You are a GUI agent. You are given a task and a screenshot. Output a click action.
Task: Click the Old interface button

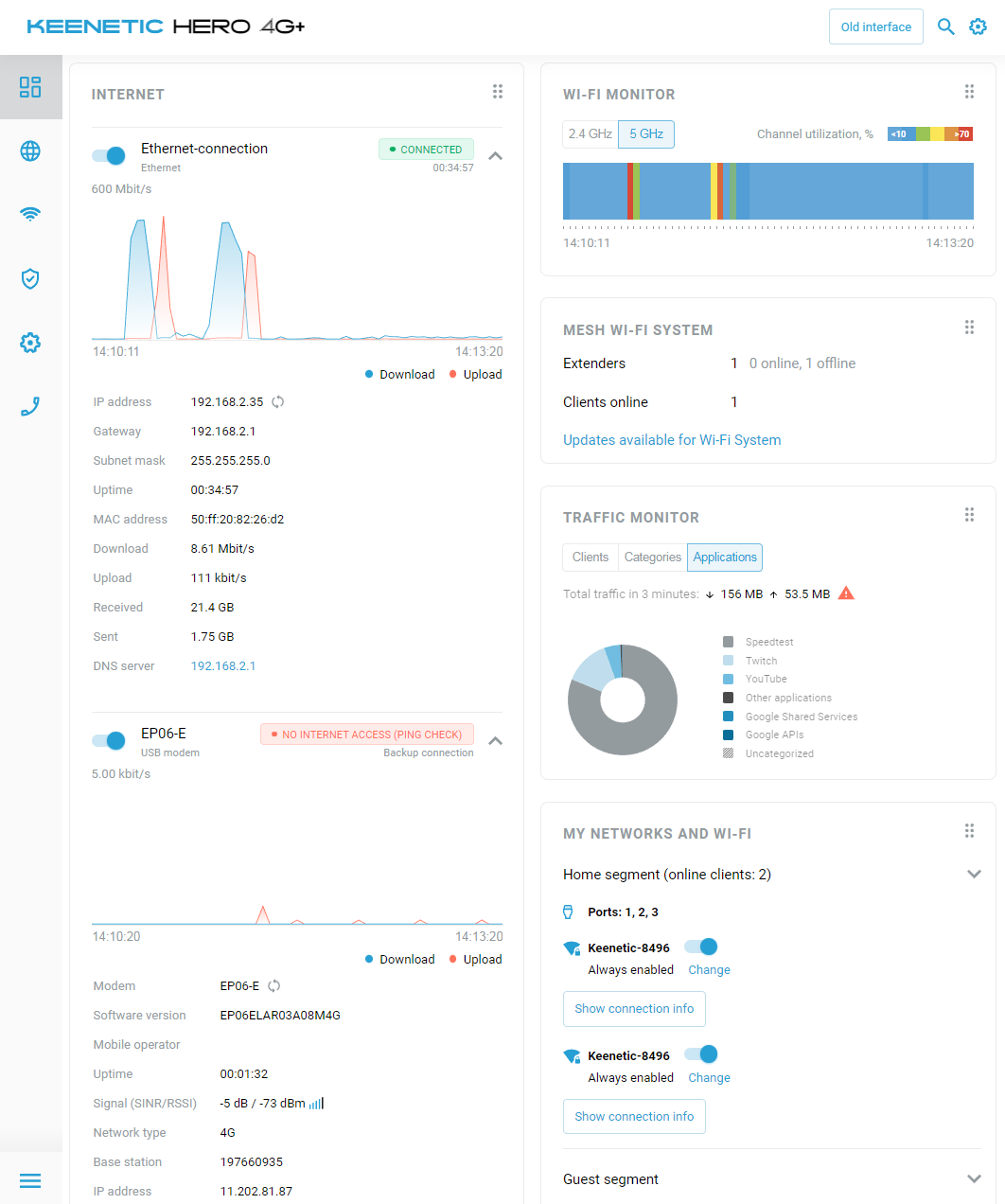(x=875, y=27)
